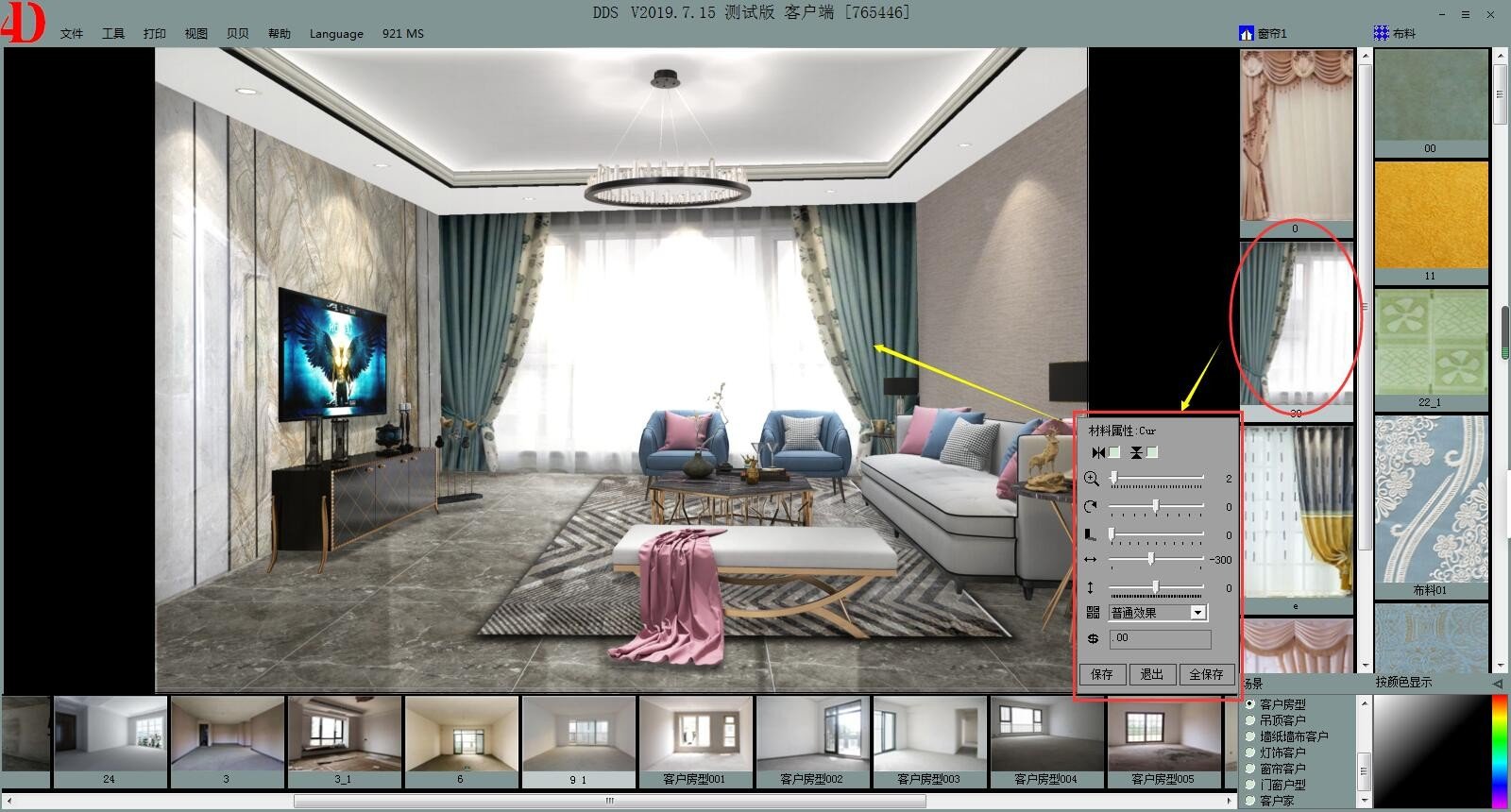Select the 客户房型003 room thumbnail
The width and height of the screenshot is (1511, 812).
coord(927,742)
